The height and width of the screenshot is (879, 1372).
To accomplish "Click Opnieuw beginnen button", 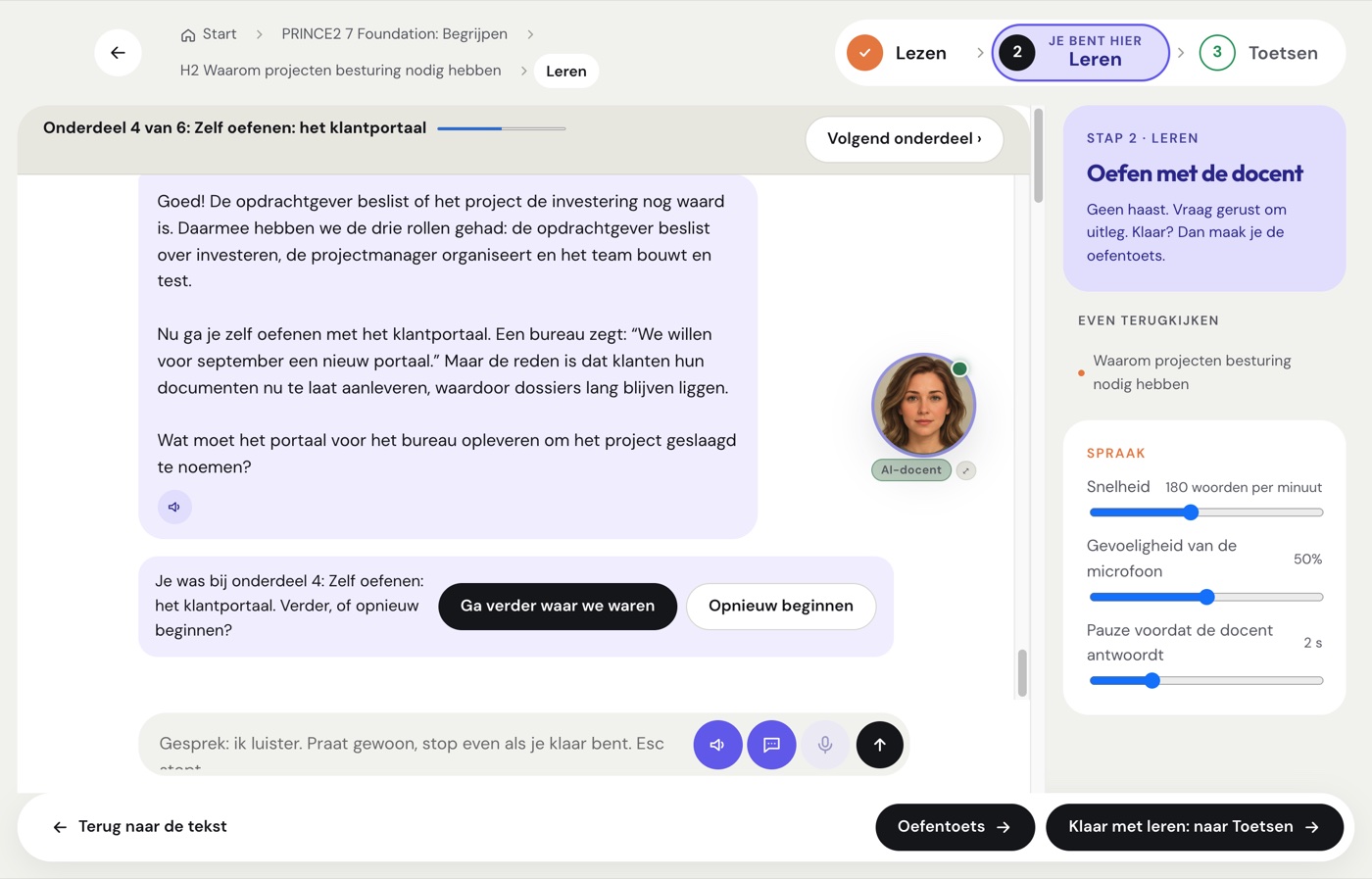I will [781, 607].
